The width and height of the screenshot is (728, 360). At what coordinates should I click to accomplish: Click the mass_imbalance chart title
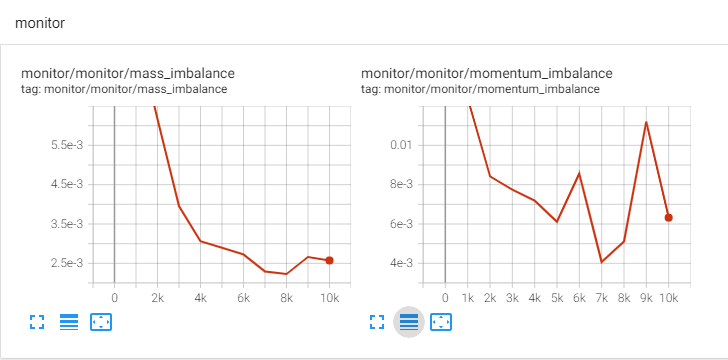coord(128,73)
